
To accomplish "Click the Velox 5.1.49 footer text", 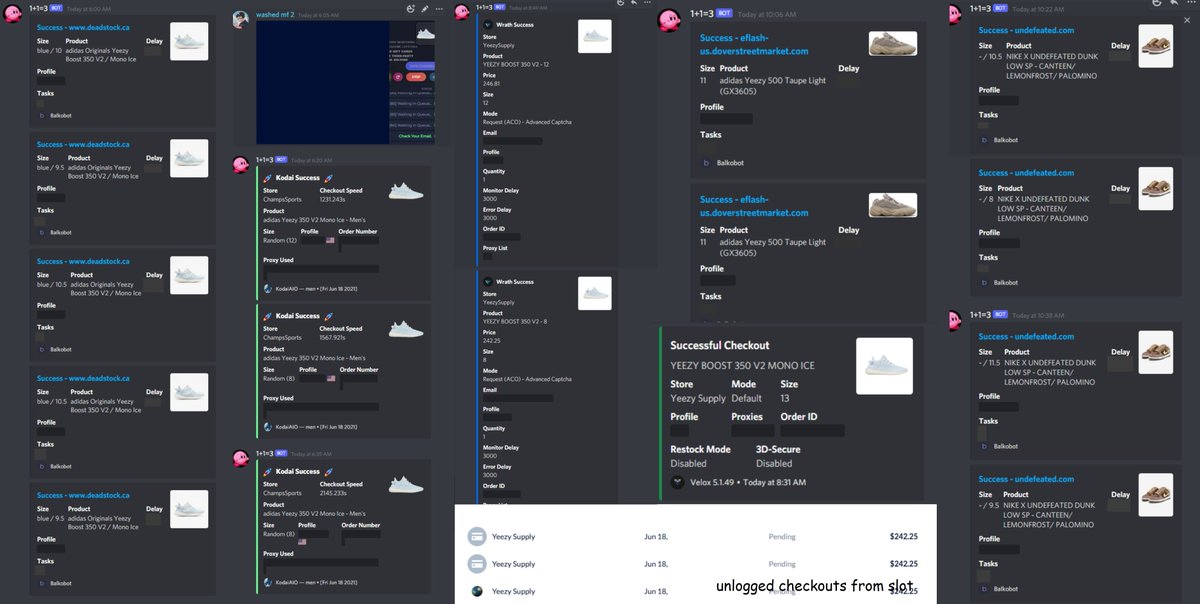I will click(714, 482).
